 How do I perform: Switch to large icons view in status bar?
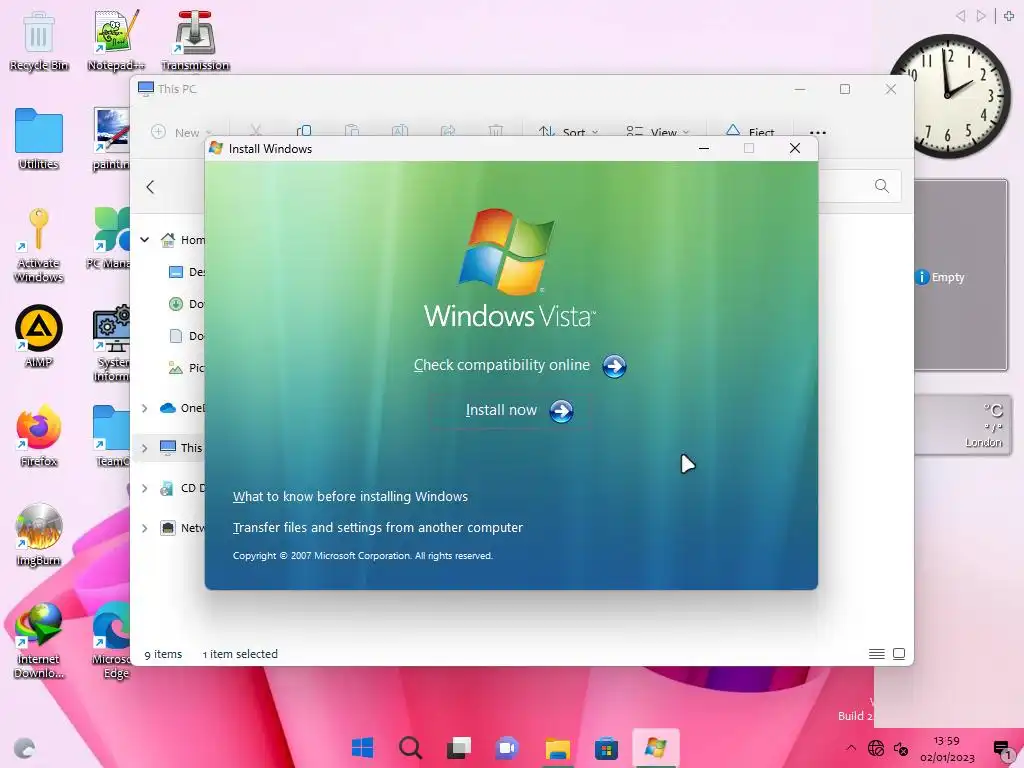pyautogui.click(x=899, y=654)
